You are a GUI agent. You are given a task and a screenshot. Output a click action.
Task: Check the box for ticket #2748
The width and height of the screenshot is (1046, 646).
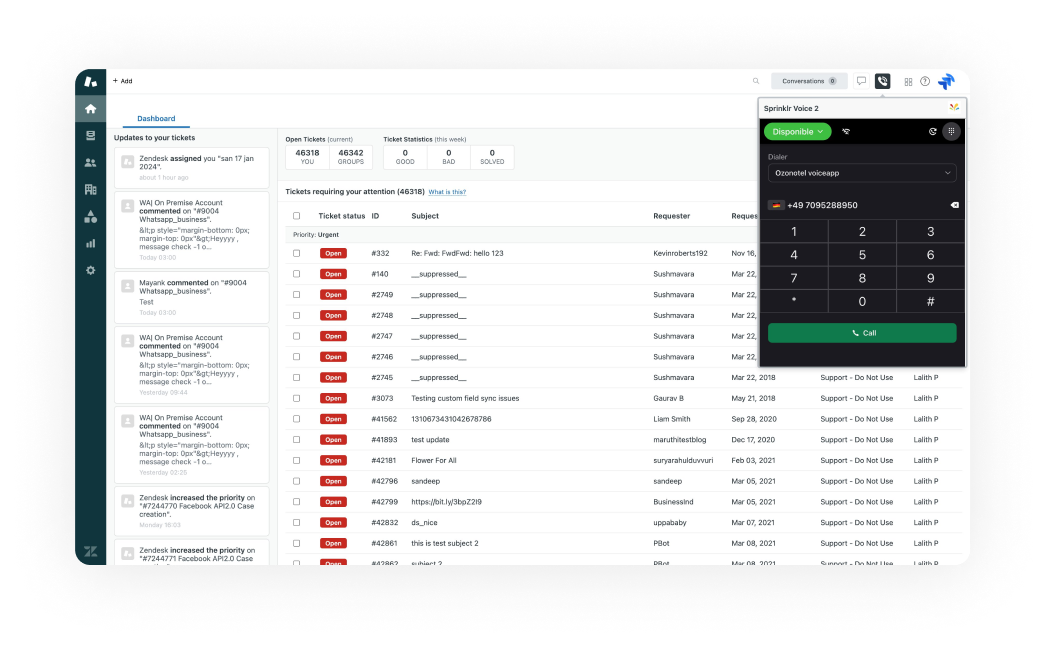(296, 316)
